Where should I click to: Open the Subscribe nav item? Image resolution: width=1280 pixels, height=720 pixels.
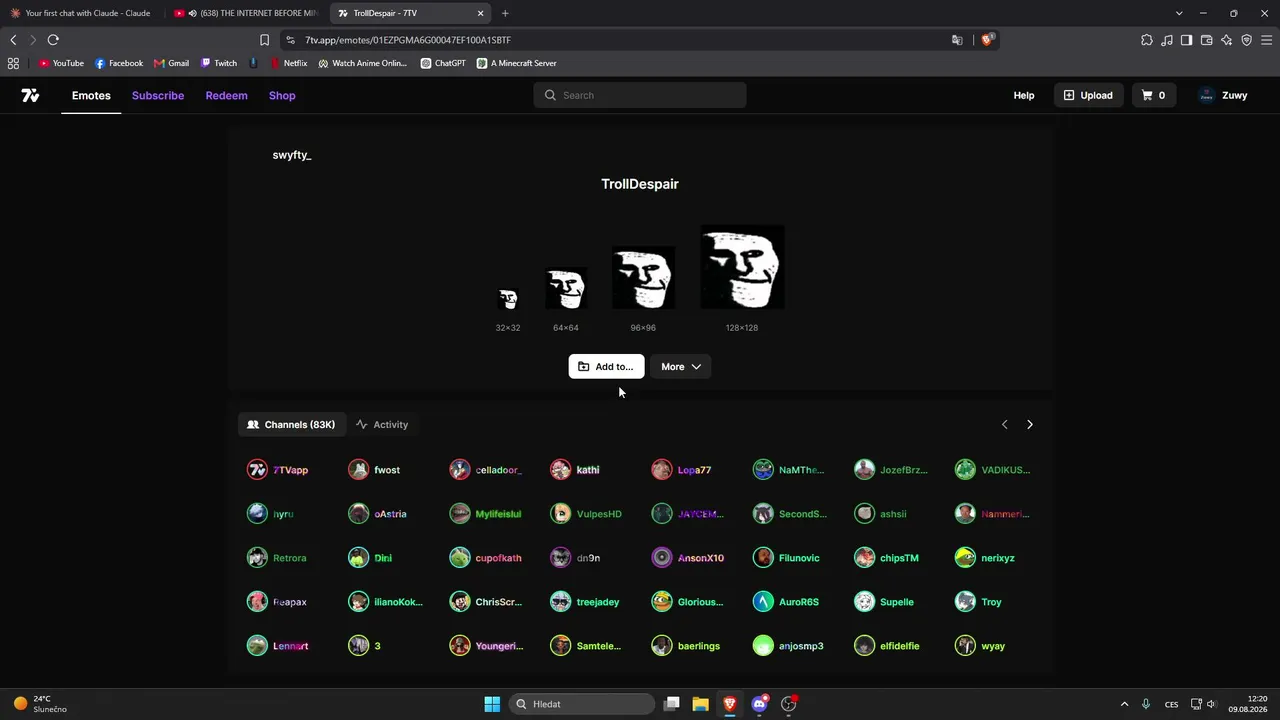coord(158,95)
